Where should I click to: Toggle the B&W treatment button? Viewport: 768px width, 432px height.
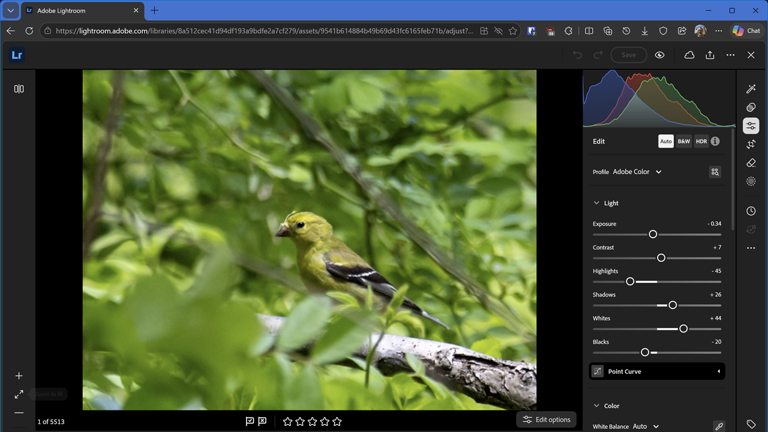click(684, 141)
